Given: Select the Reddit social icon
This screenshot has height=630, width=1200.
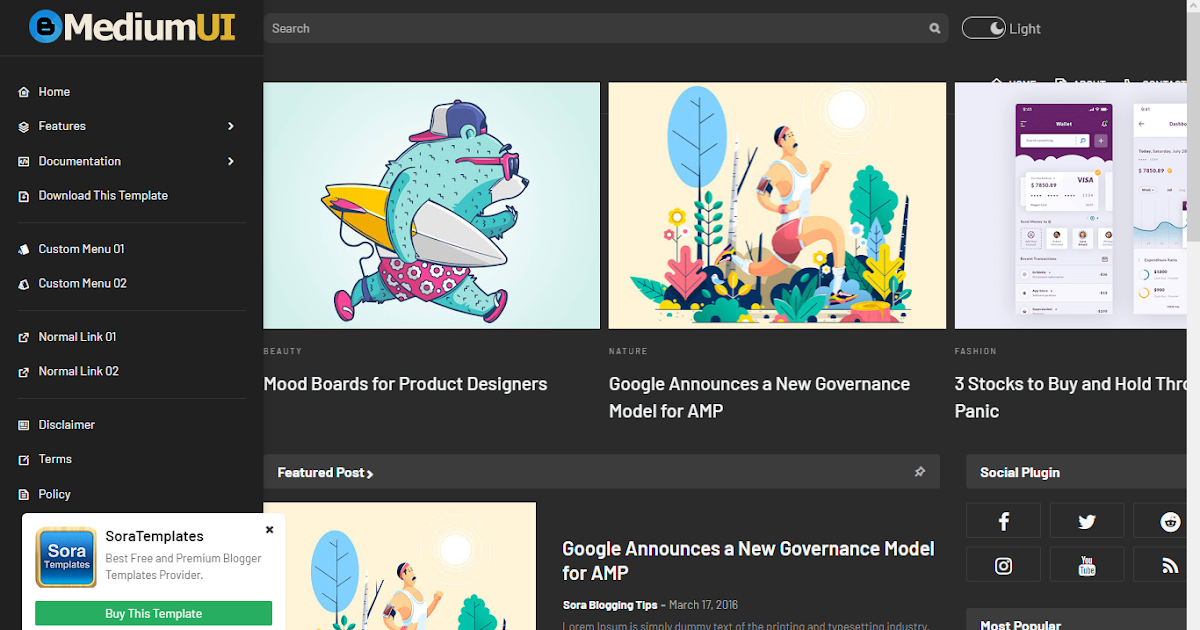Looking at the screenshot, I should click(1168, 520).
